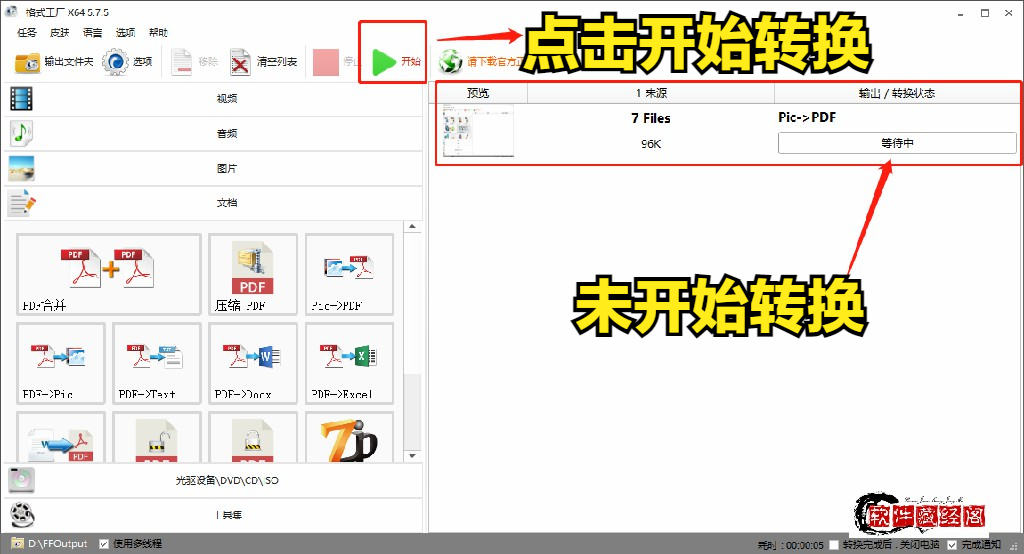Expand the 音频 (Audio) category
Viewport: 1024px width, 554px height.
213,133
